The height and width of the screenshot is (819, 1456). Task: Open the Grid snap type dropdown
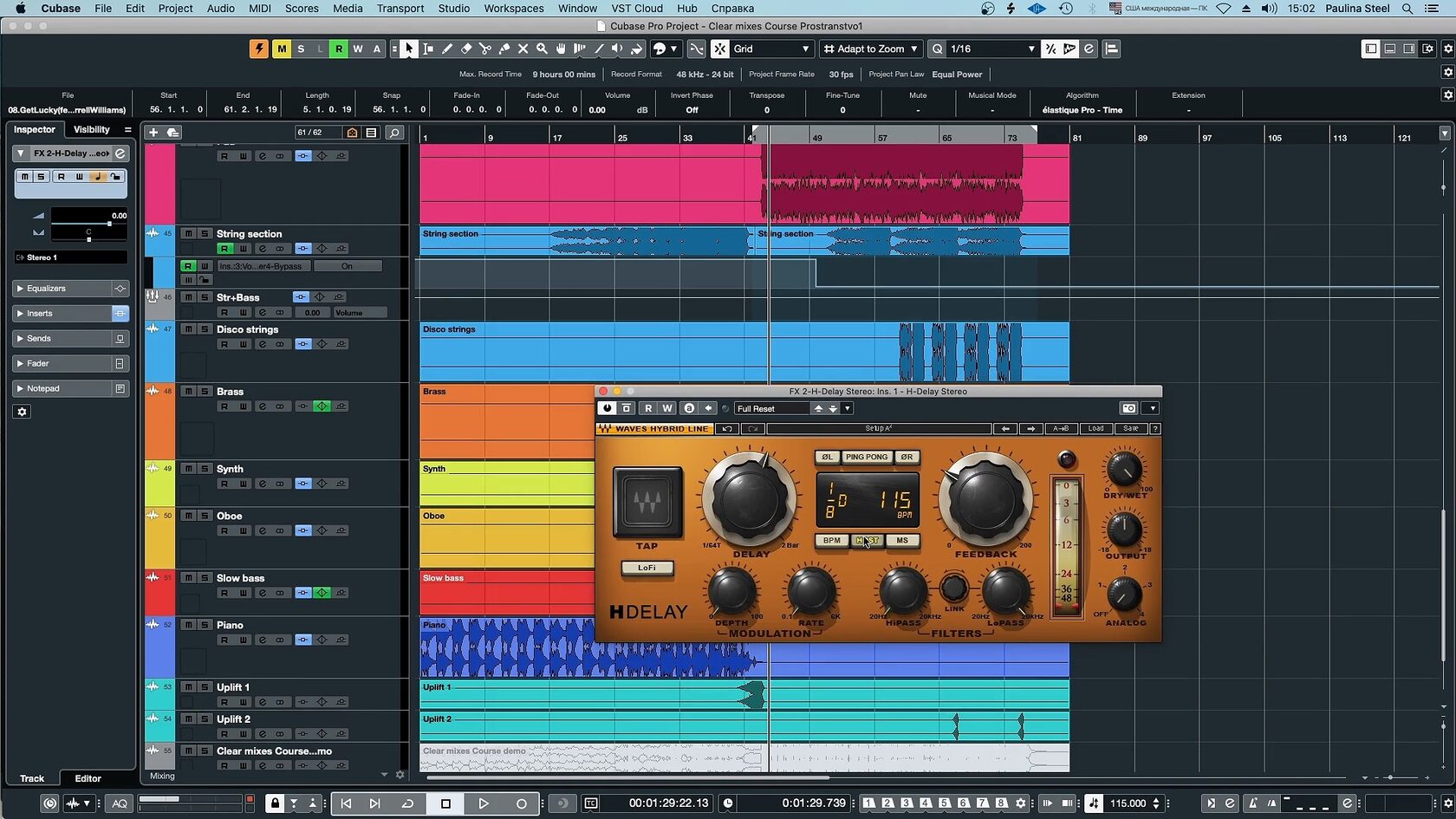[x=771, y=49]
